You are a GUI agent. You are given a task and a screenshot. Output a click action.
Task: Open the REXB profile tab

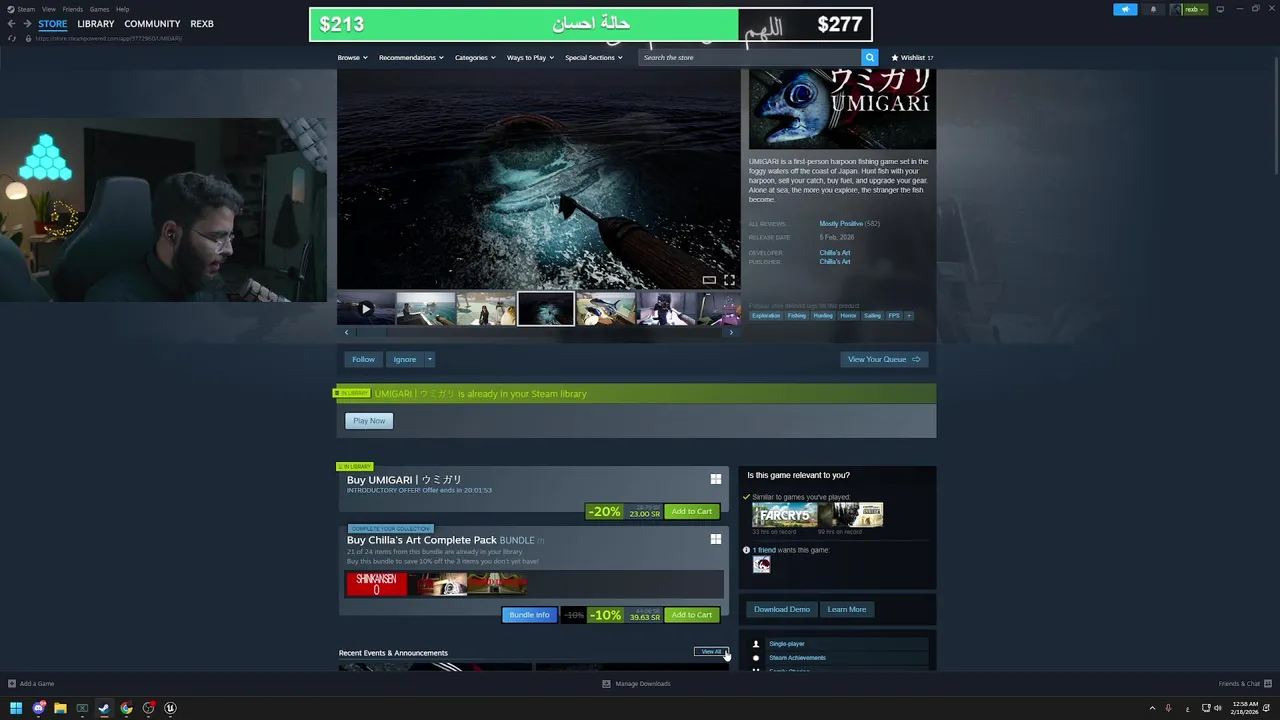tap(202, 24)
